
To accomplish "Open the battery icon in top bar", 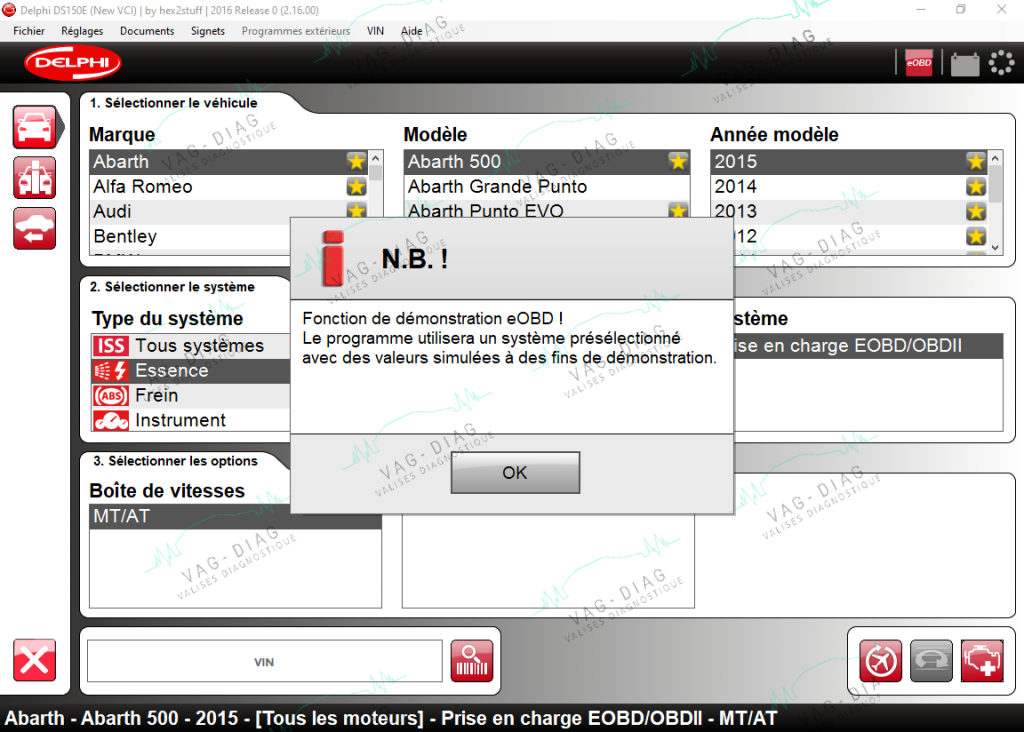I will click(x=965, y=63).
